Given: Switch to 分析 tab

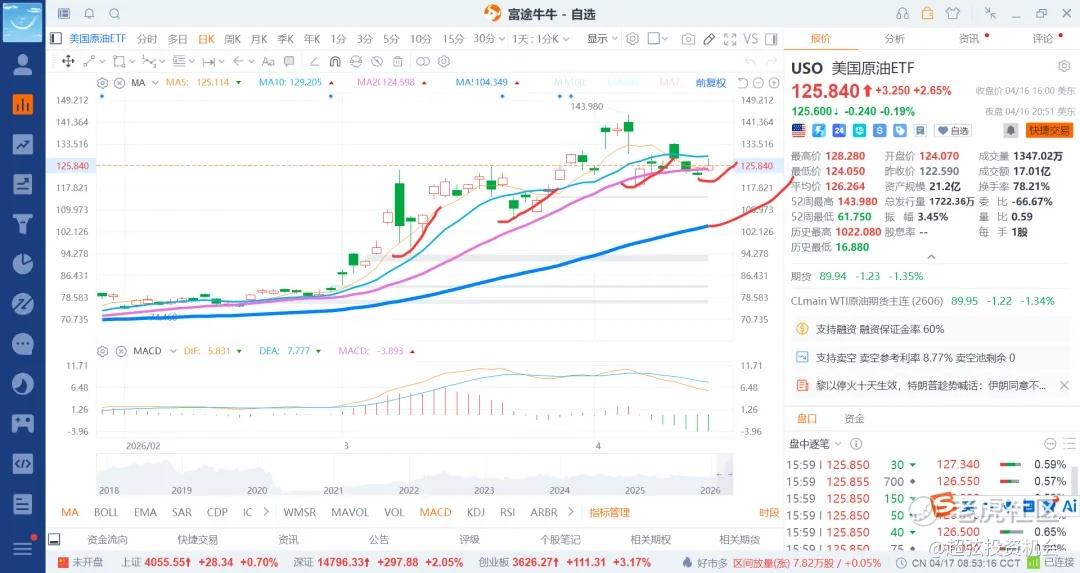Looking at the screenshot, I should [895, 39].
